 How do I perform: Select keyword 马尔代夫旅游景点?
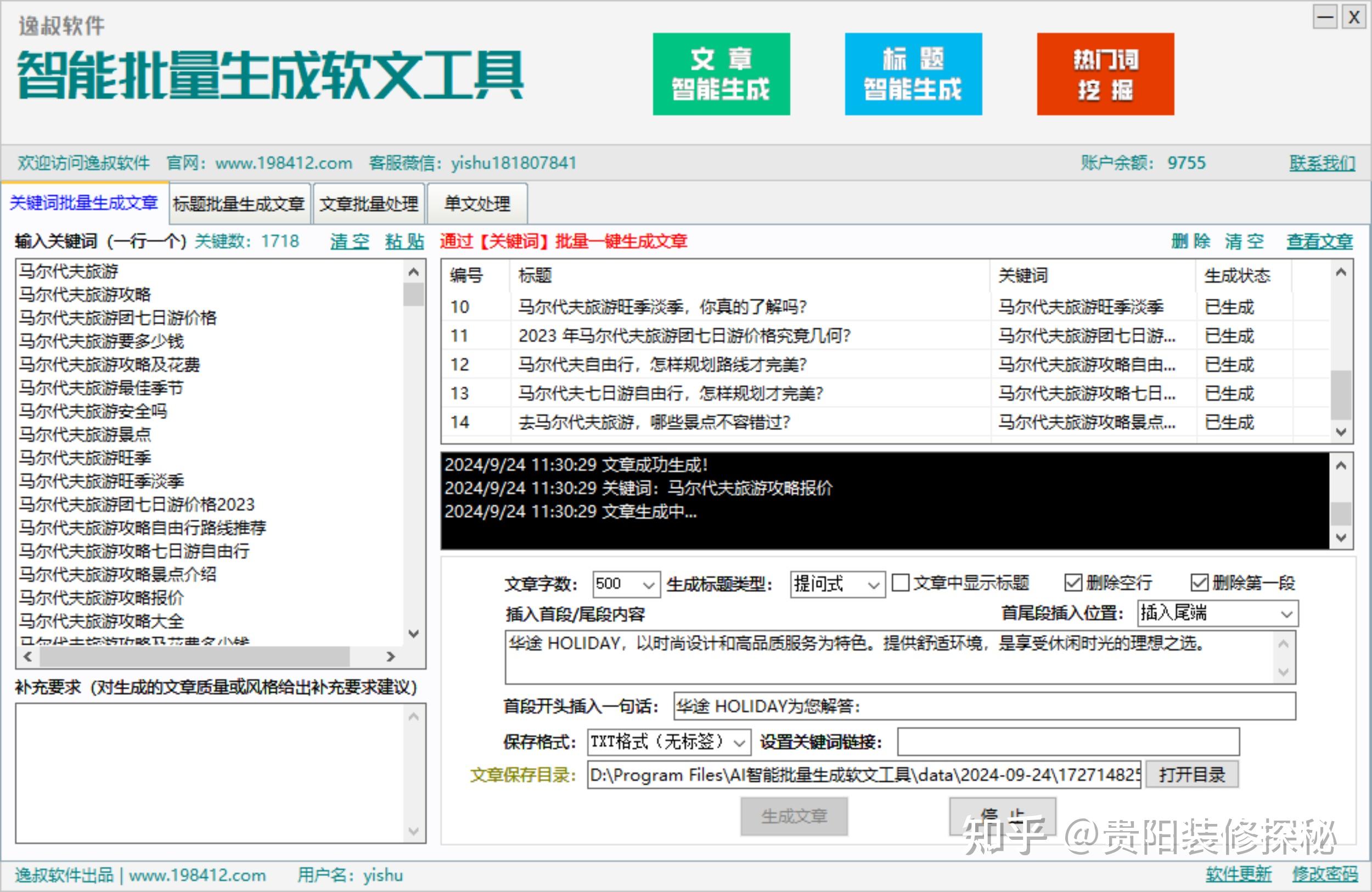click(x=85, y=434)
